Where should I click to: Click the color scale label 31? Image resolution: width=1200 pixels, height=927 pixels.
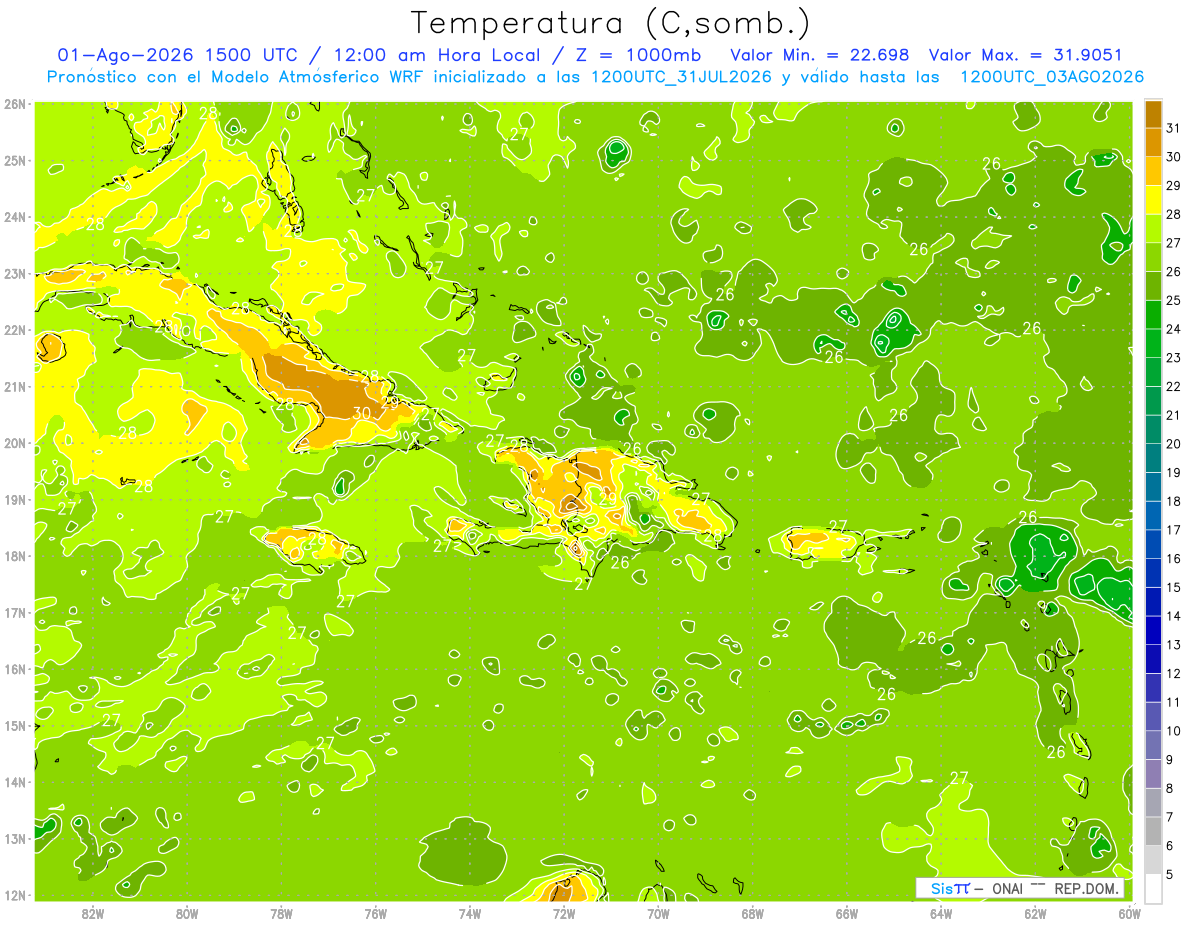1174,128
